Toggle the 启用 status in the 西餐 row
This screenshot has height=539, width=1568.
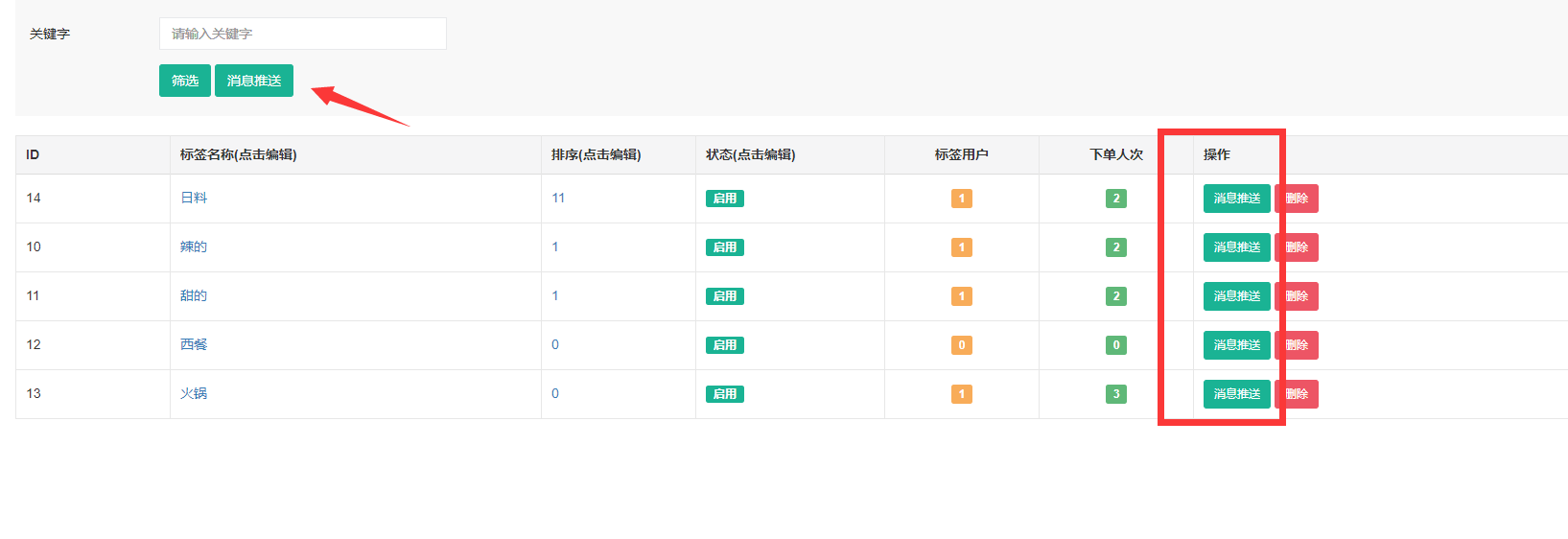tap(725, 345)
